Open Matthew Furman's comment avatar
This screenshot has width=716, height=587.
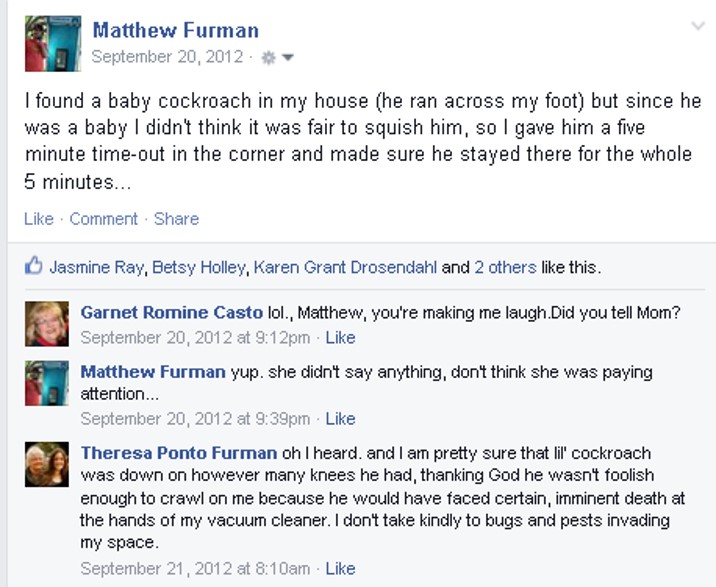tap(47, 383)
